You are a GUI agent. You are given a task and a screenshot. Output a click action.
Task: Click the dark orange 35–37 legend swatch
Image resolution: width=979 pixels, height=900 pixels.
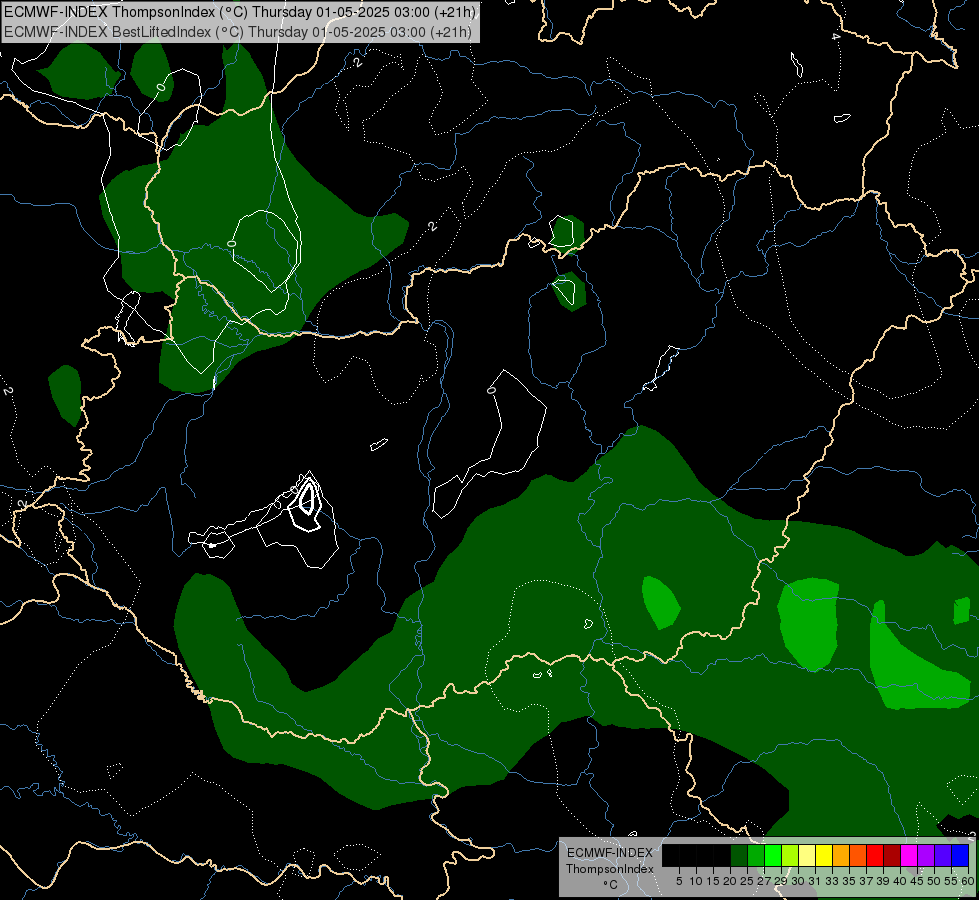click(858, 855)
